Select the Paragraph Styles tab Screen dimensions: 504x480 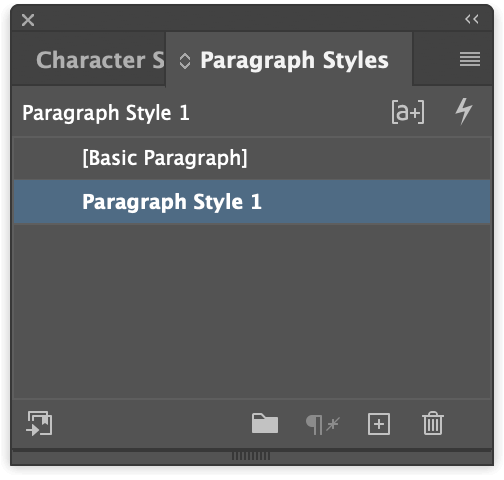click(294, 61)
